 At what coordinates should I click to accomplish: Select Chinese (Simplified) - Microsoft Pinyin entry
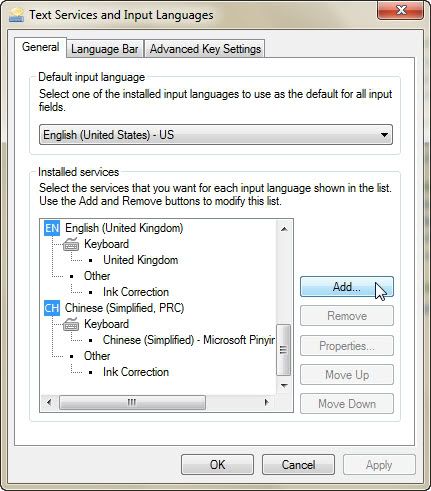[x=189, y=340]
